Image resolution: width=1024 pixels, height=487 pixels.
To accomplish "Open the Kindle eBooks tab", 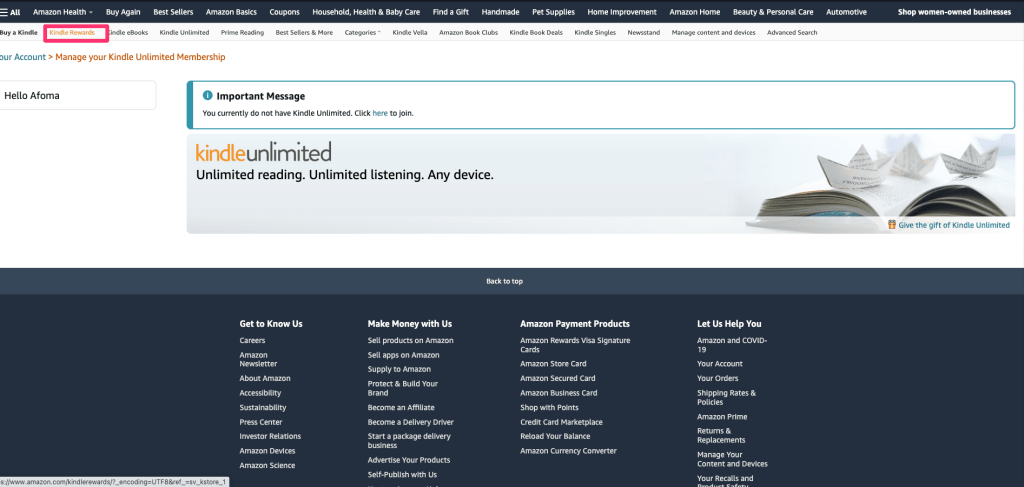I will pyautogui.click(x=127, y=33).
